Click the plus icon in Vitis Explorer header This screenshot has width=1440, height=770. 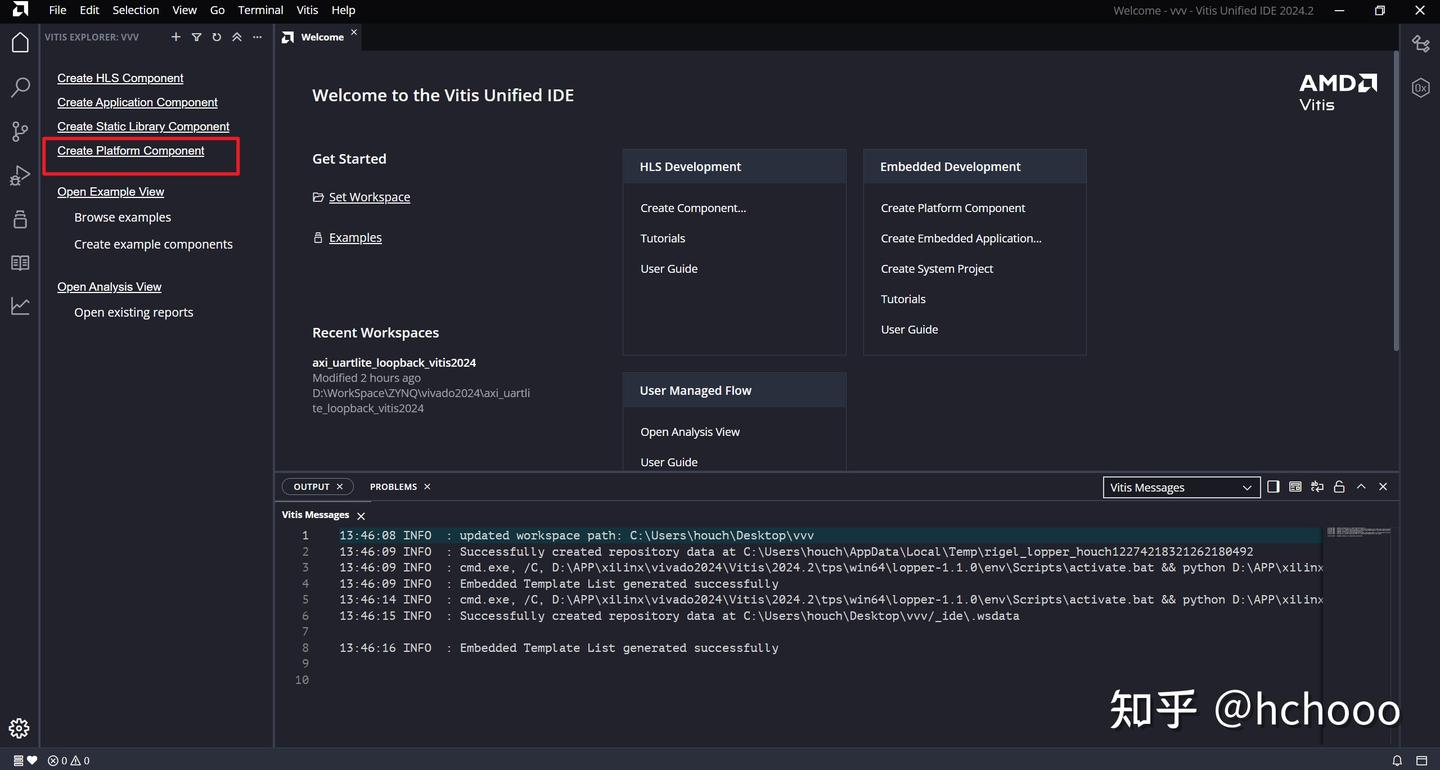(x=176, y=37)
